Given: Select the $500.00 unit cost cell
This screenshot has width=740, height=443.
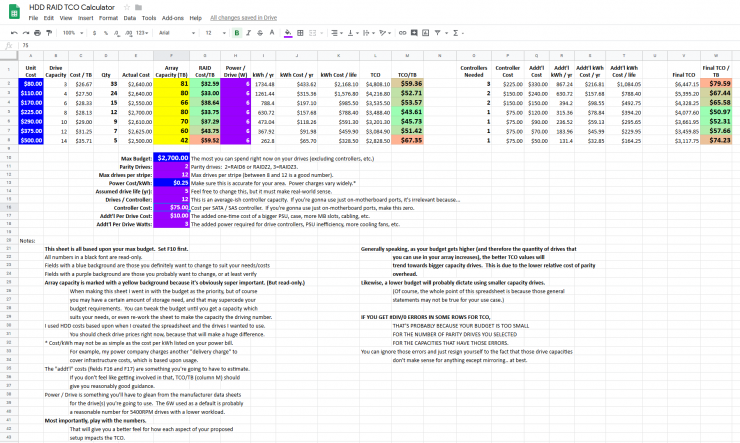Looking at the screenshot, I should (x=31, y=140).
